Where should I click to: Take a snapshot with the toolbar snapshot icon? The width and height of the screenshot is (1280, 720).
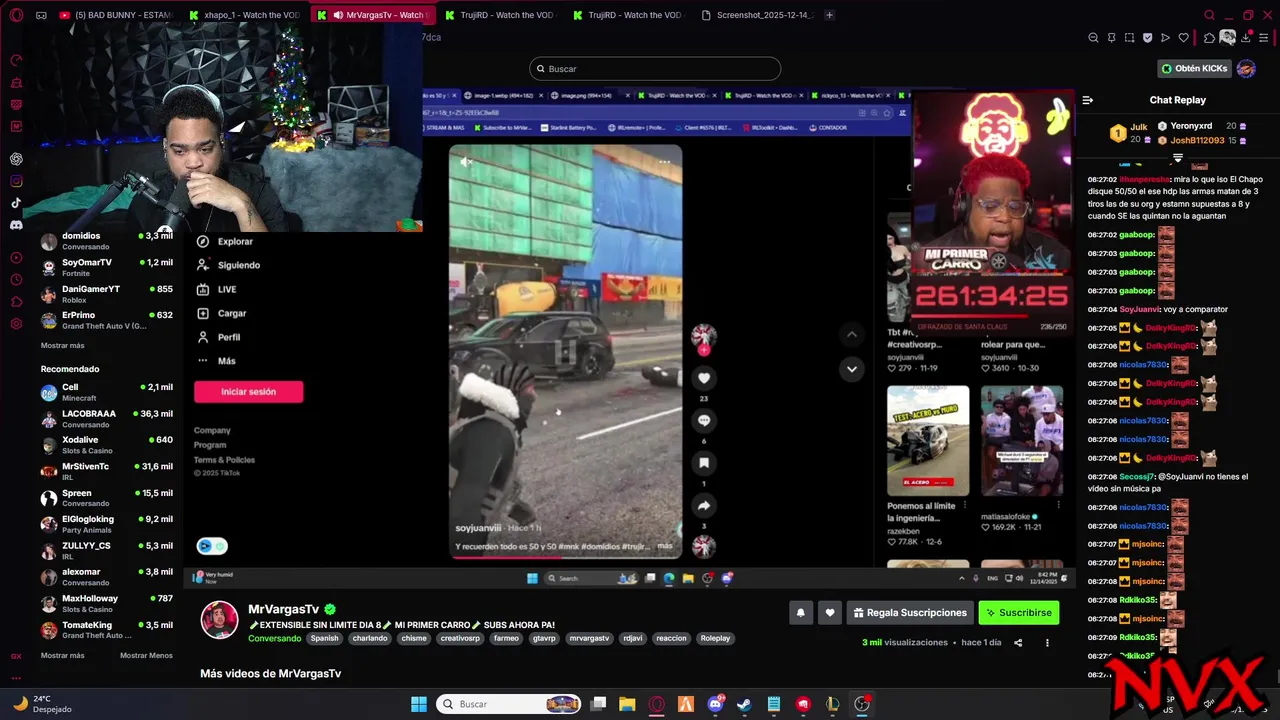pyautogui.click(x=1129, y=38)
